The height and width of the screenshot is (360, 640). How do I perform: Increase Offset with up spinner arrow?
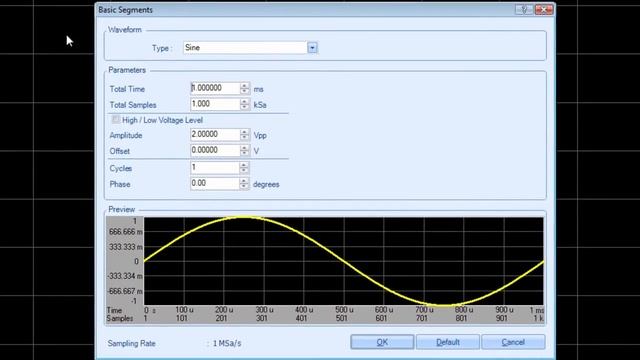(x=244, y=147)
